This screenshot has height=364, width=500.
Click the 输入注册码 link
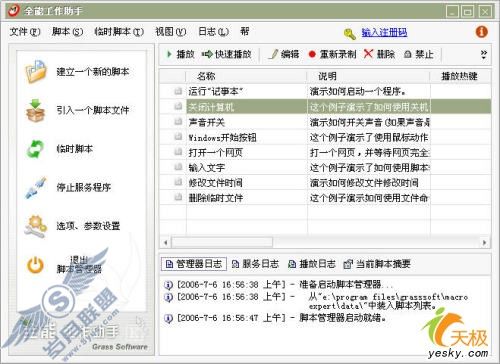point(384,32)
